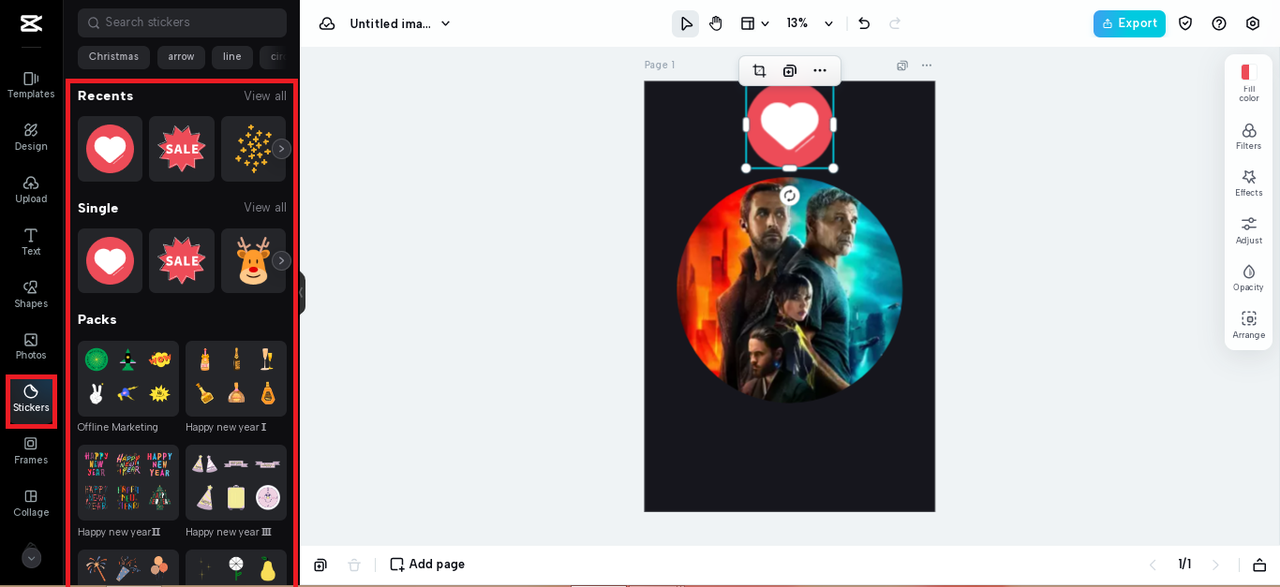Select the line tag chip

[232, 57]
